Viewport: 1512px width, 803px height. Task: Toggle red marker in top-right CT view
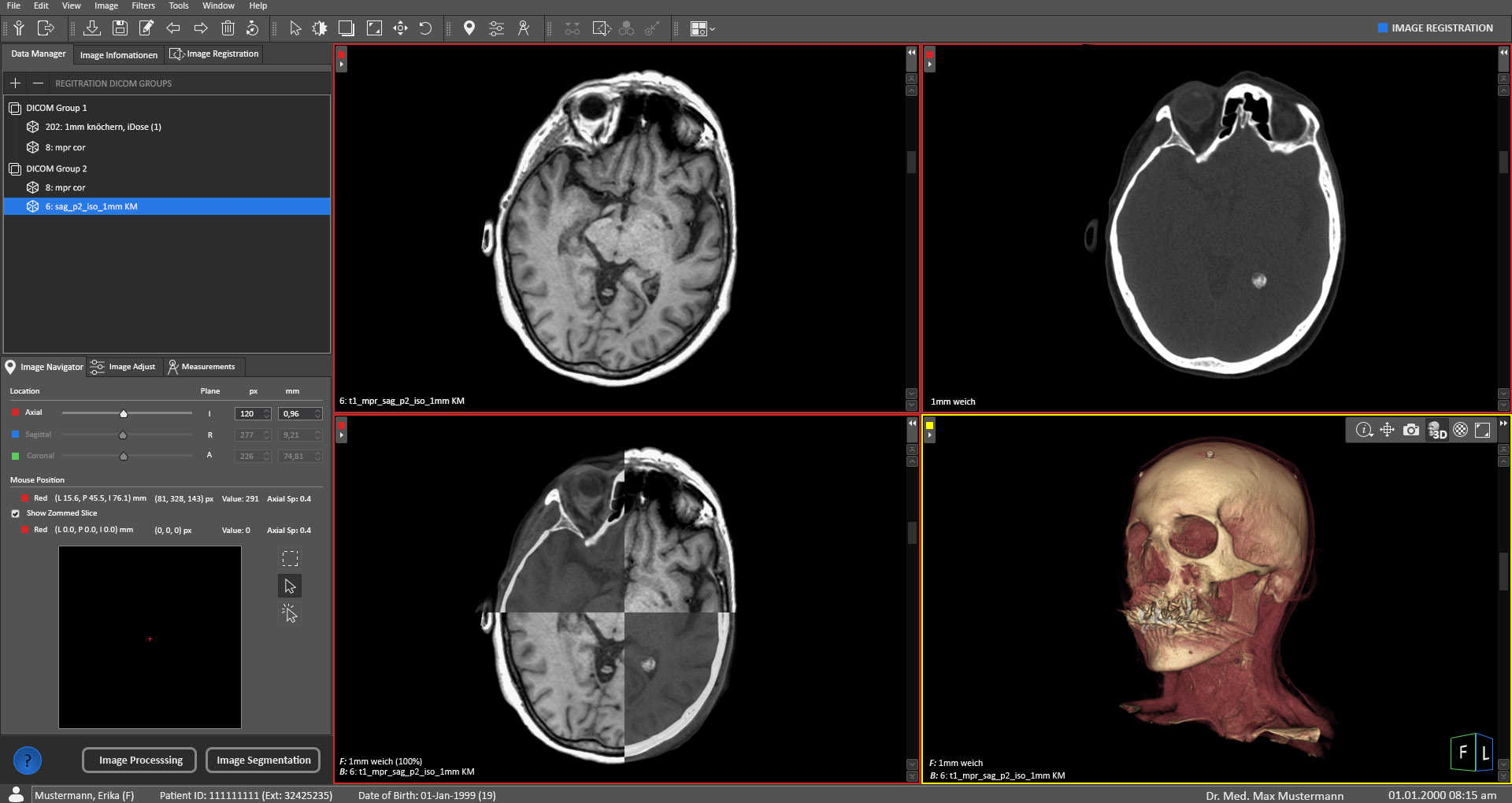(929, 54)
